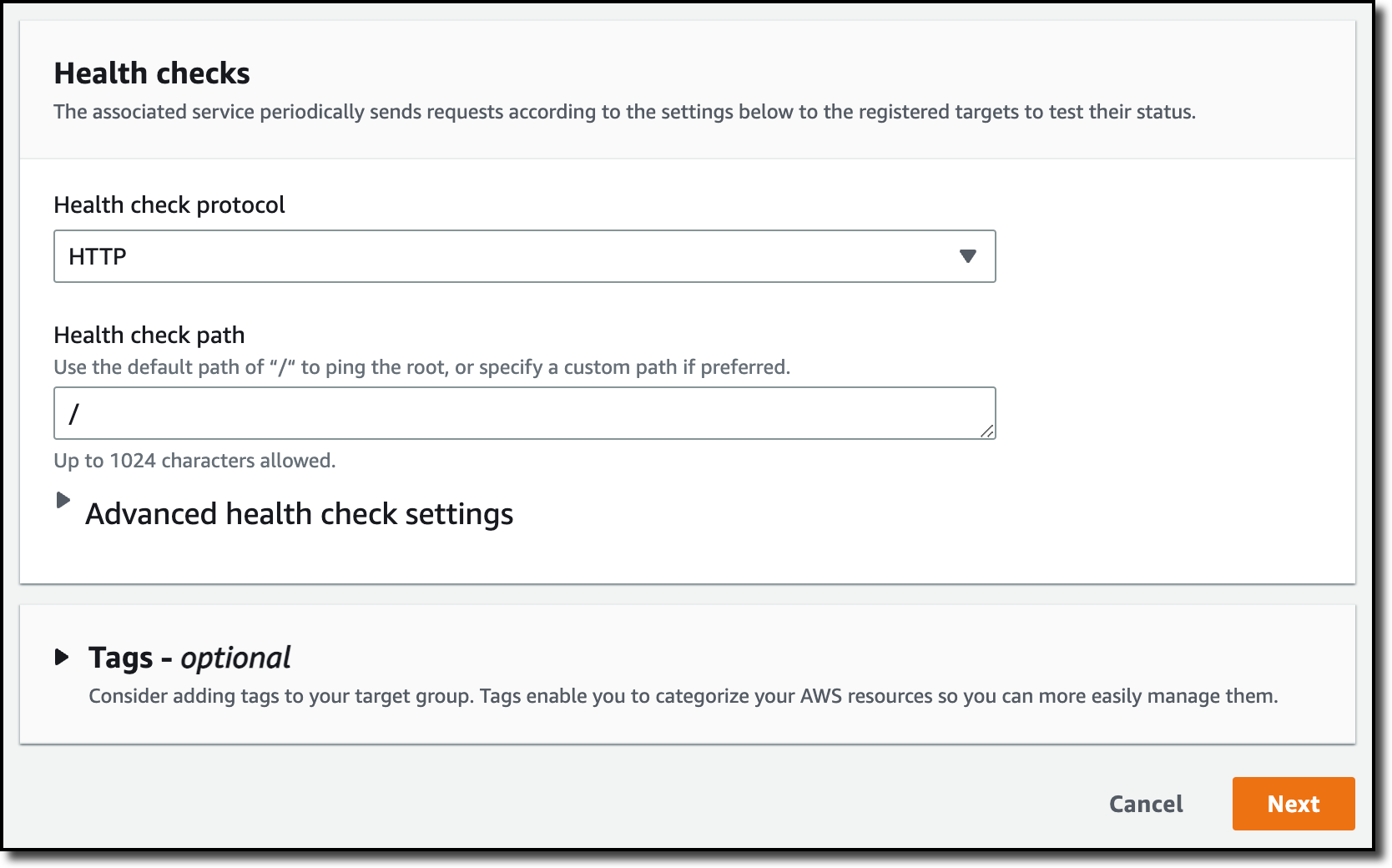
Task: Click the 'Health checks' section heading
Action: [152, 73]
